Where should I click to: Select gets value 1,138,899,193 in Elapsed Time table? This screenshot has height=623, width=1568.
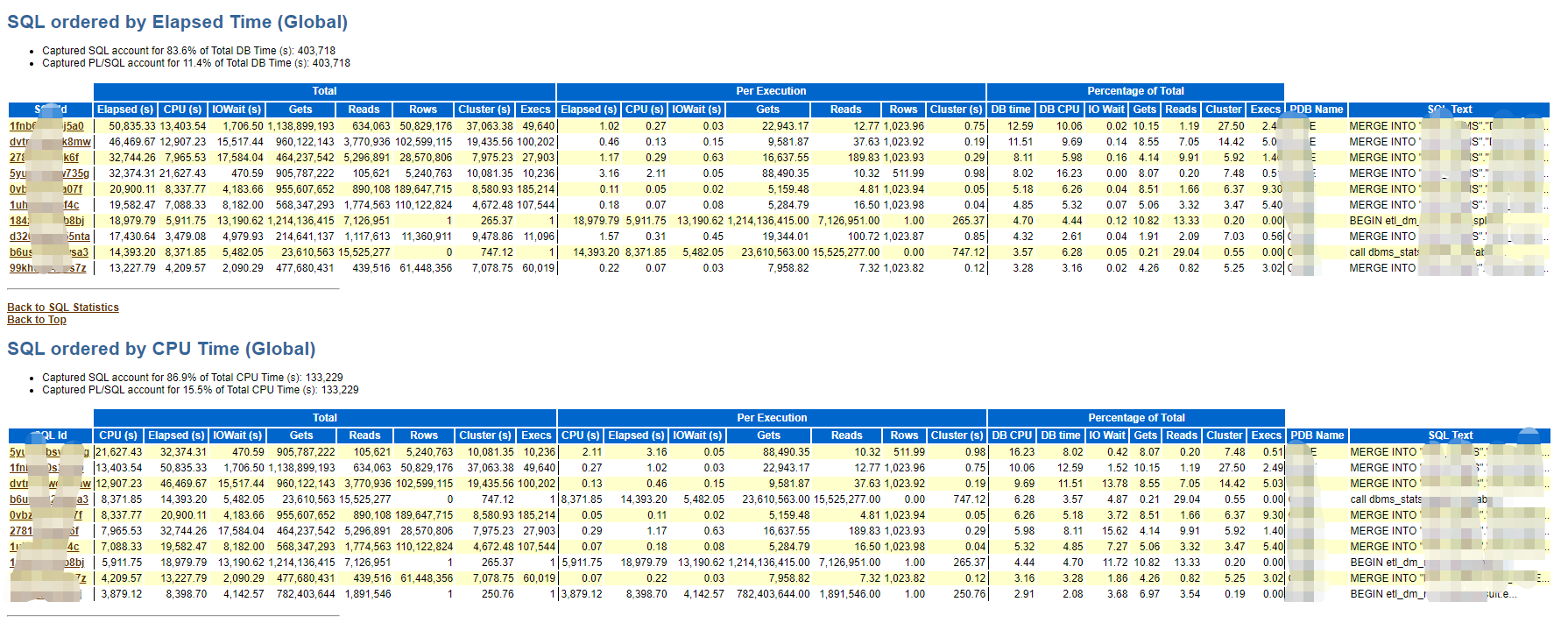point(301,126)
